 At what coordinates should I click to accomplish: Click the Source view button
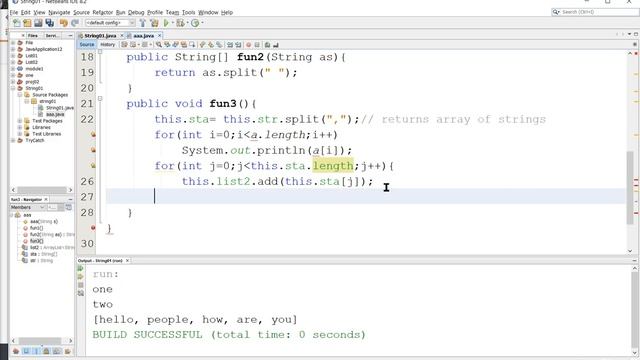pos(87,44)
